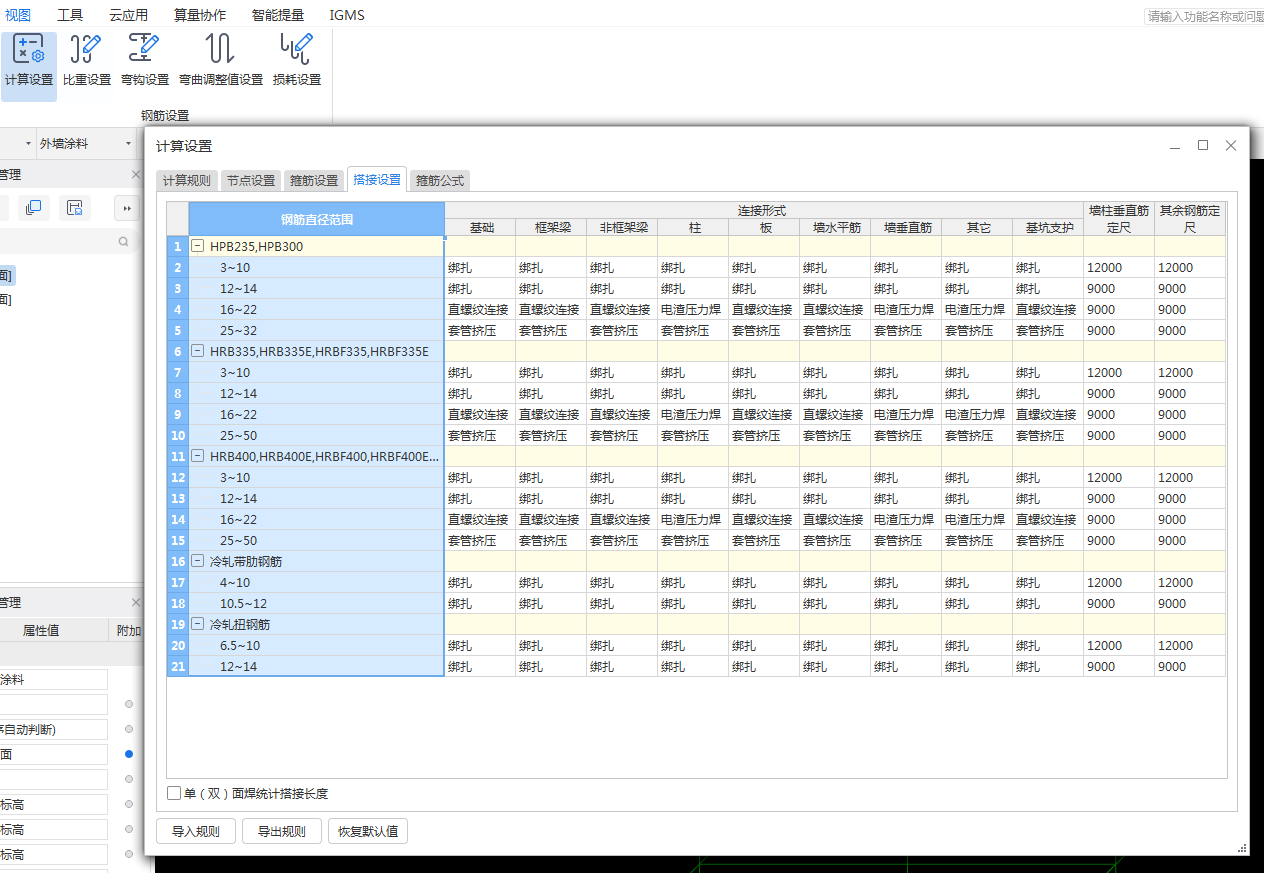Select the 6.5~10 diameter row
The width and height of the screenshot is (1264, 873).
click(x=317, y=645)
